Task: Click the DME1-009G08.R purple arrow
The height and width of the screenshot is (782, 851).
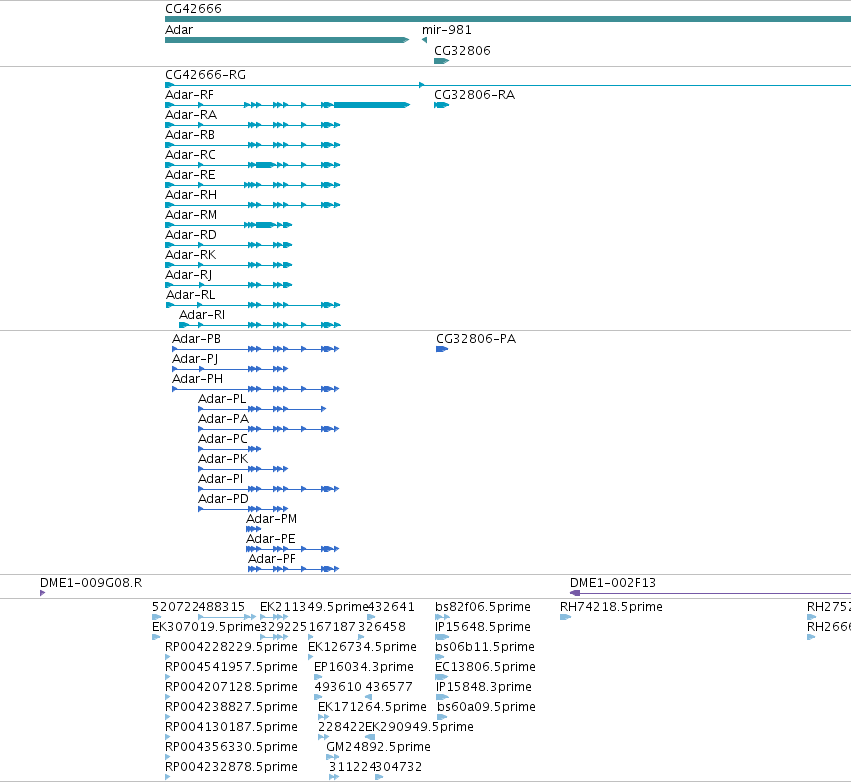Action: [x=42, y=593]
